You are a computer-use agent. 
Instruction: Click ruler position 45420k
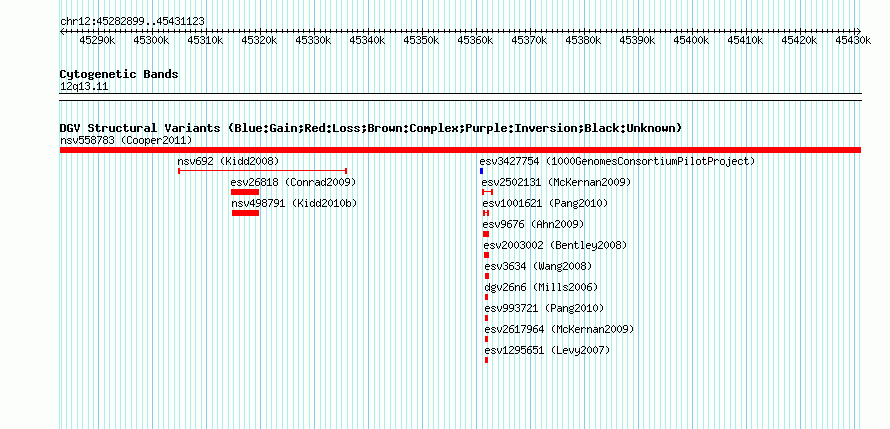(799, 40)
